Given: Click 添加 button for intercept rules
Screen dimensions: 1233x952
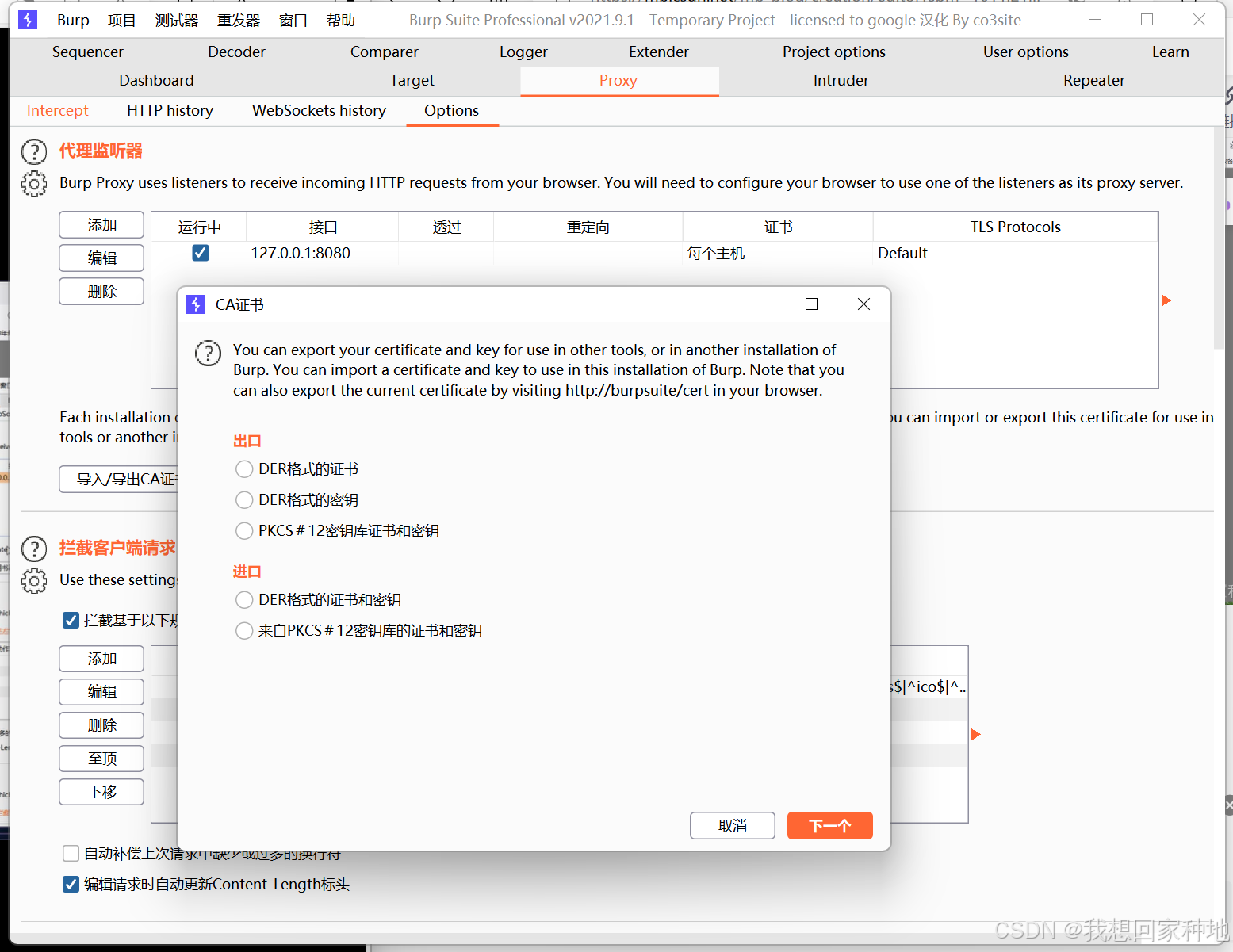Looking at the screenshot, I should [x=101, y=659].
